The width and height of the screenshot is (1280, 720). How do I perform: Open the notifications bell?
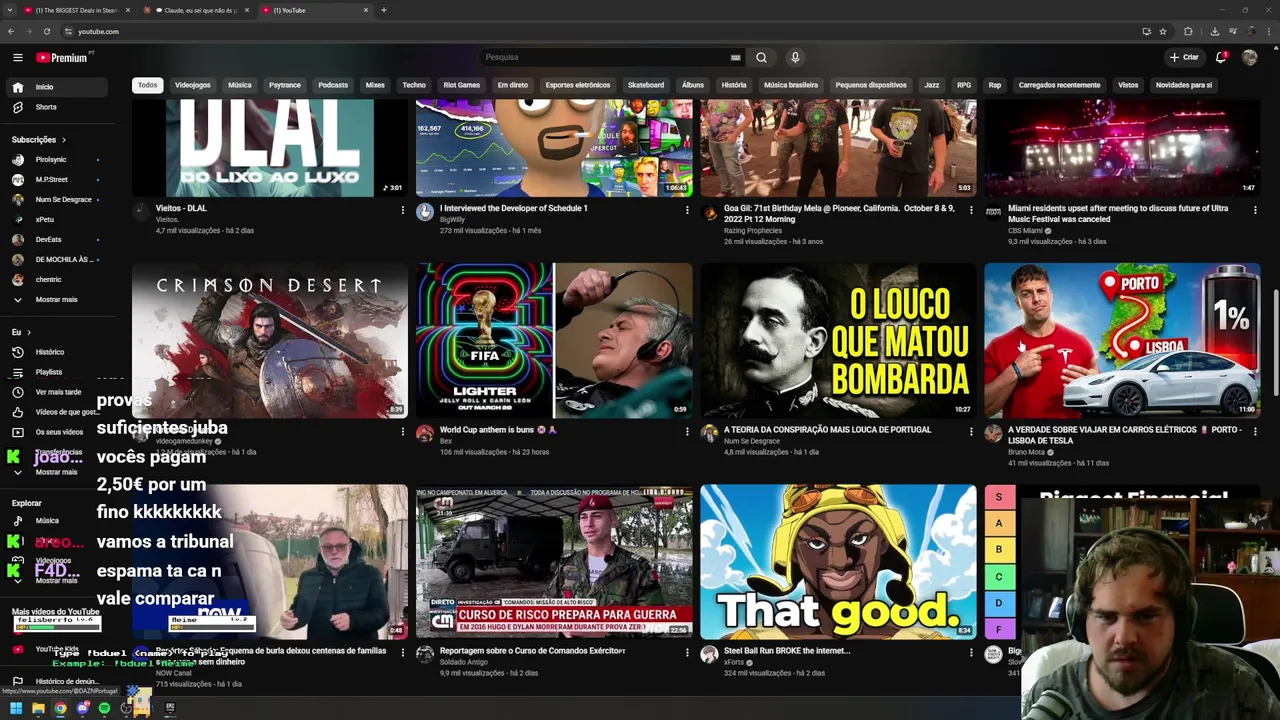(x=1221, y=57)
